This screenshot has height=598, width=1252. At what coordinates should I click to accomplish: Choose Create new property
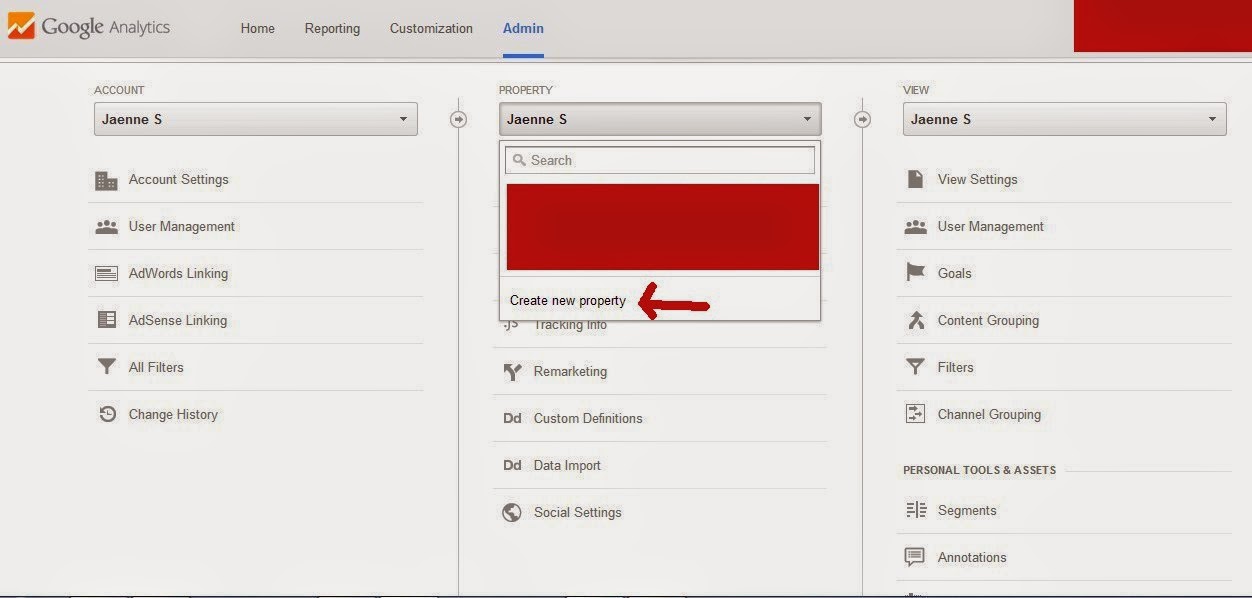point(567,300)
